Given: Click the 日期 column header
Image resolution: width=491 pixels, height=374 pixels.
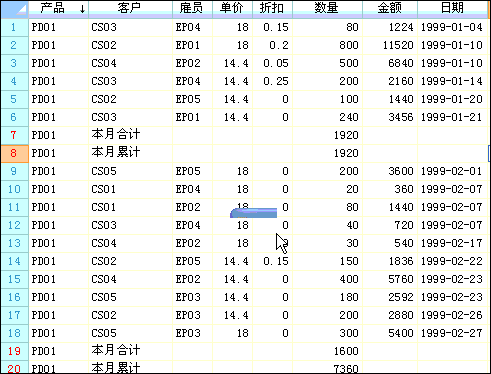Looking at the screenshot, I should pyautogui.click(x=452, y=8).
